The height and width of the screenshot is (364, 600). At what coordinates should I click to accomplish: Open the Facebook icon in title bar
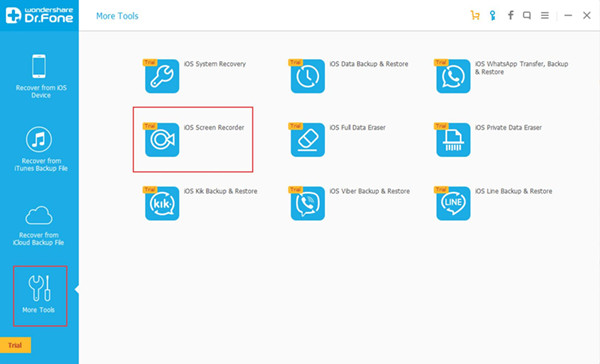(510, 15)
